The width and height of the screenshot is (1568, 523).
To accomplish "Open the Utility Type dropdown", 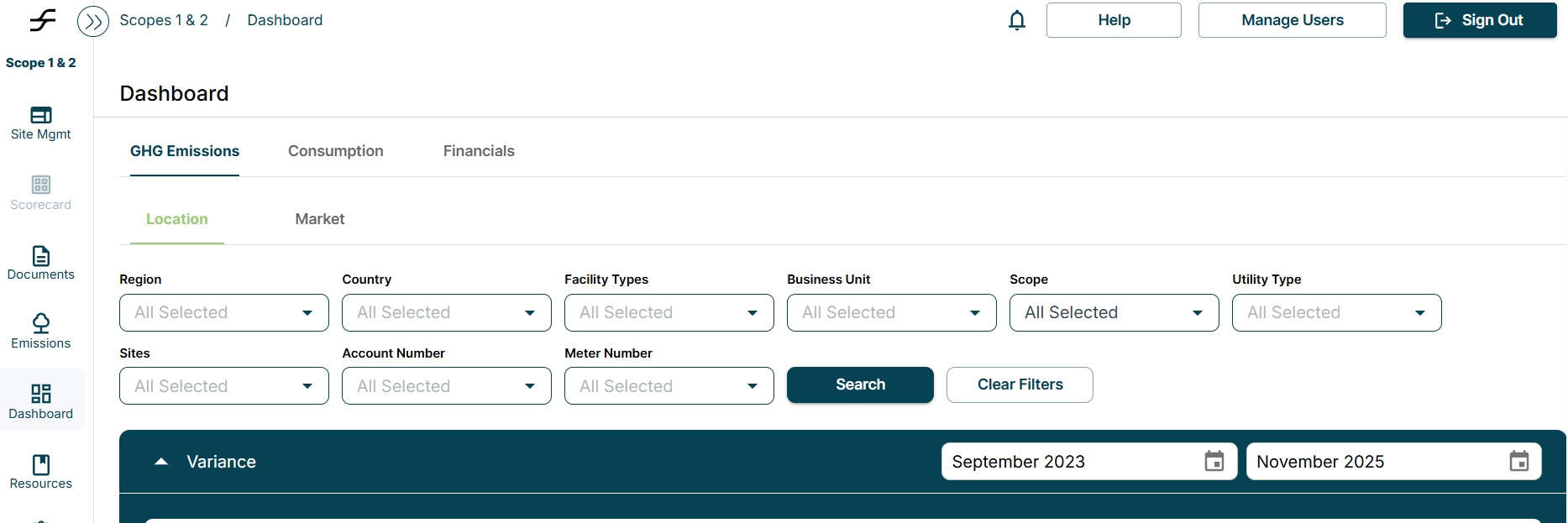I will coord(1335,313).
